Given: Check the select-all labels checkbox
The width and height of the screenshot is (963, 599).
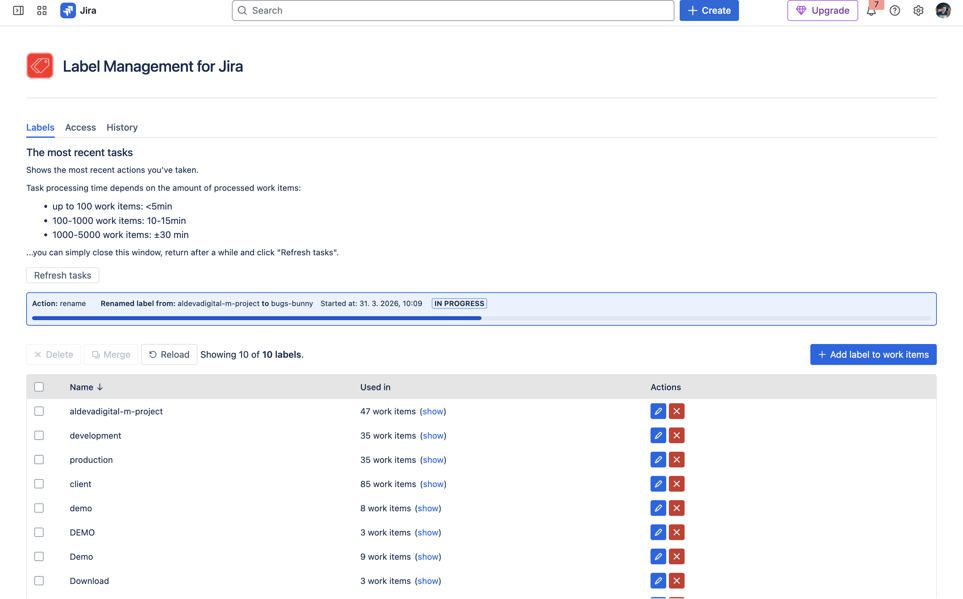Looking at the screenshot, I should pos(39,387).
